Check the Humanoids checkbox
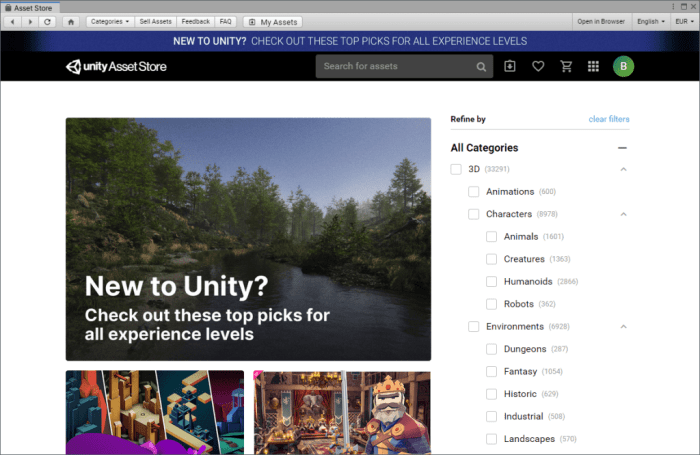 pyautogui.click(x=492, y=282)
